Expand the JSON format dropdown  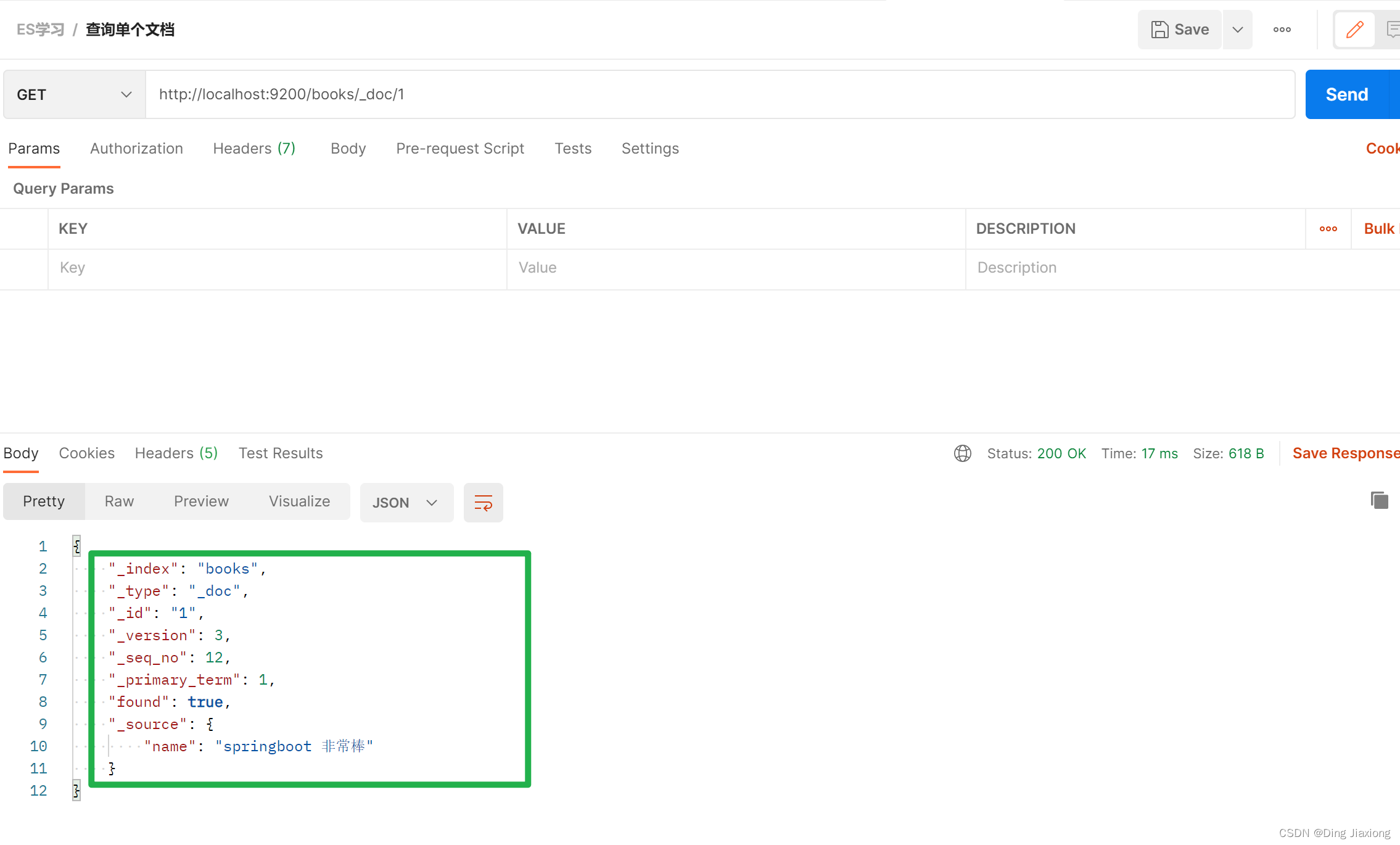click(x=432, y=502)
